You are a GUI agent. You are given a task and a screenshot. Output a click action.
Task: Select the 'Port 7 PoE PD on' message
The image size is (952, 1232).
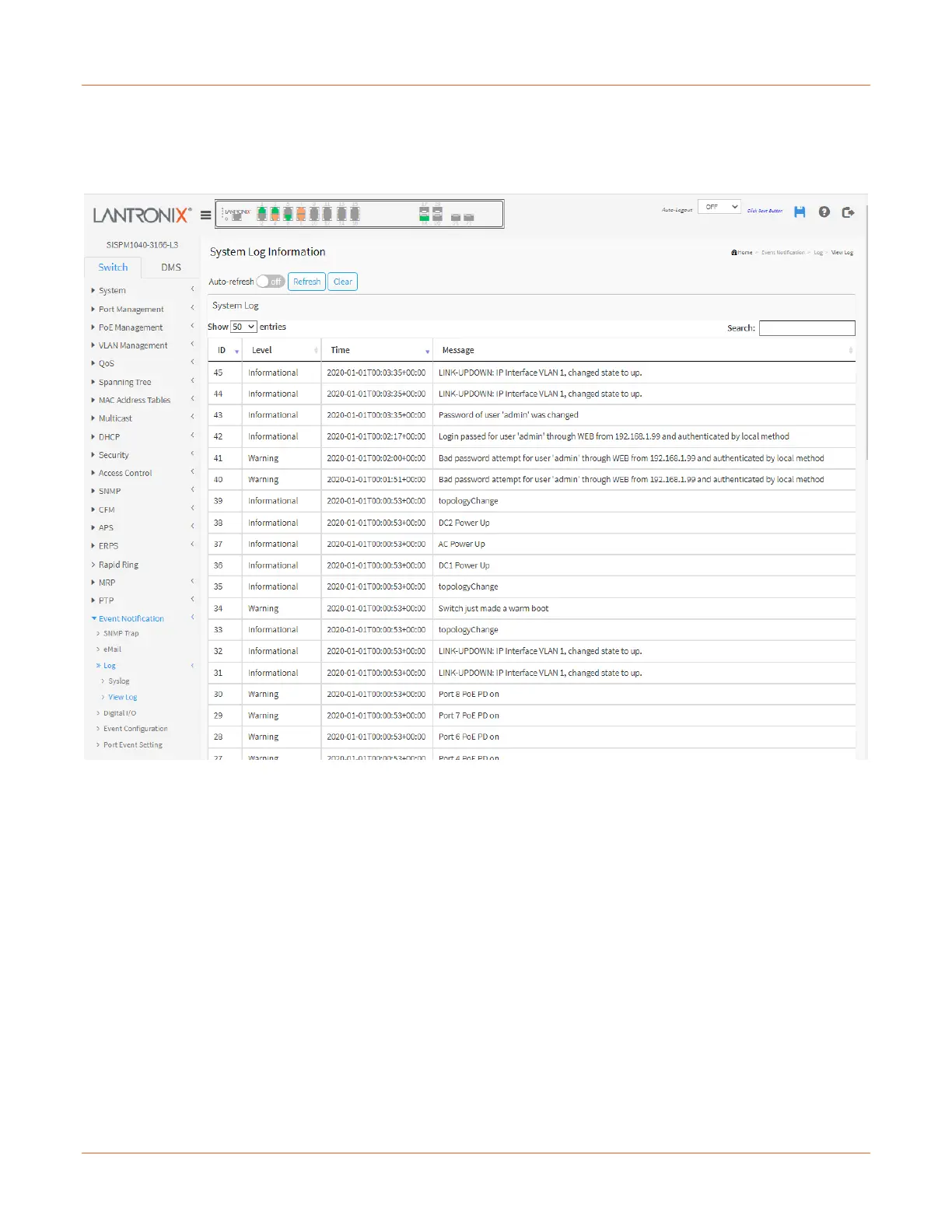[469, 716]
